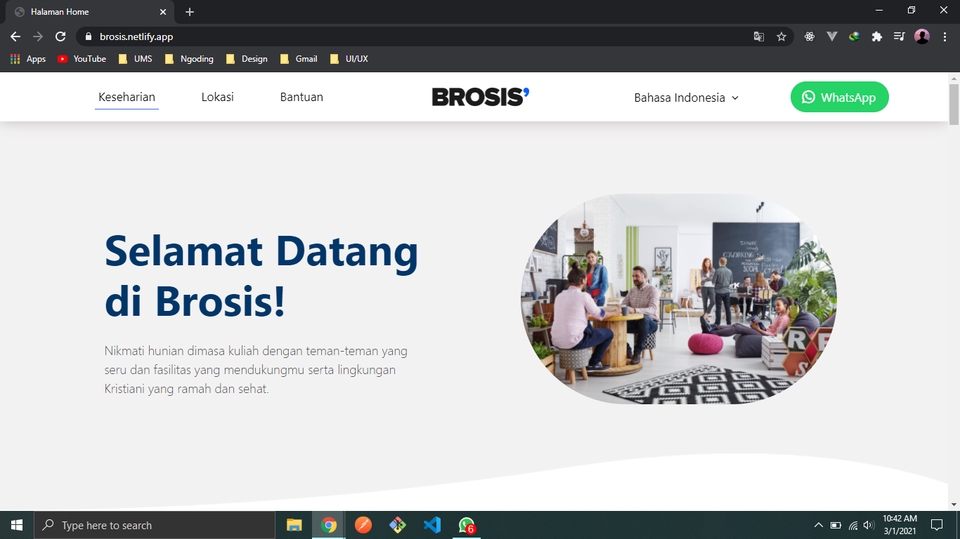Open the Extensions puzzle icon
Image resolution: width=960 pixels, height=539 pixels.
point(877,37)
